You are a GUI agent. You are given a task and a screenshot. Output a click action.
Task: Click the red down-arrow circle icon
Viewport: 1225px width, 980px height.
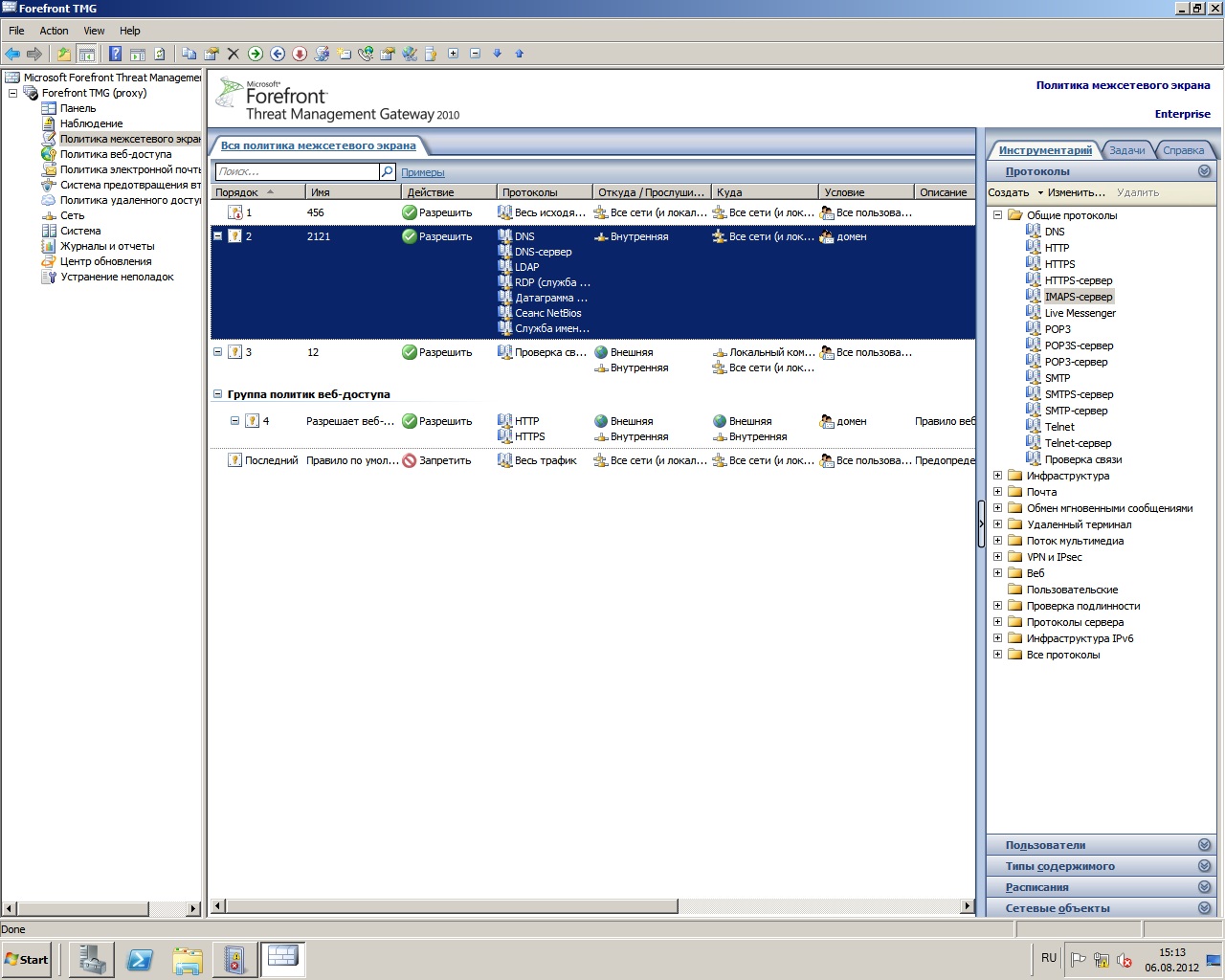(300, 54)
